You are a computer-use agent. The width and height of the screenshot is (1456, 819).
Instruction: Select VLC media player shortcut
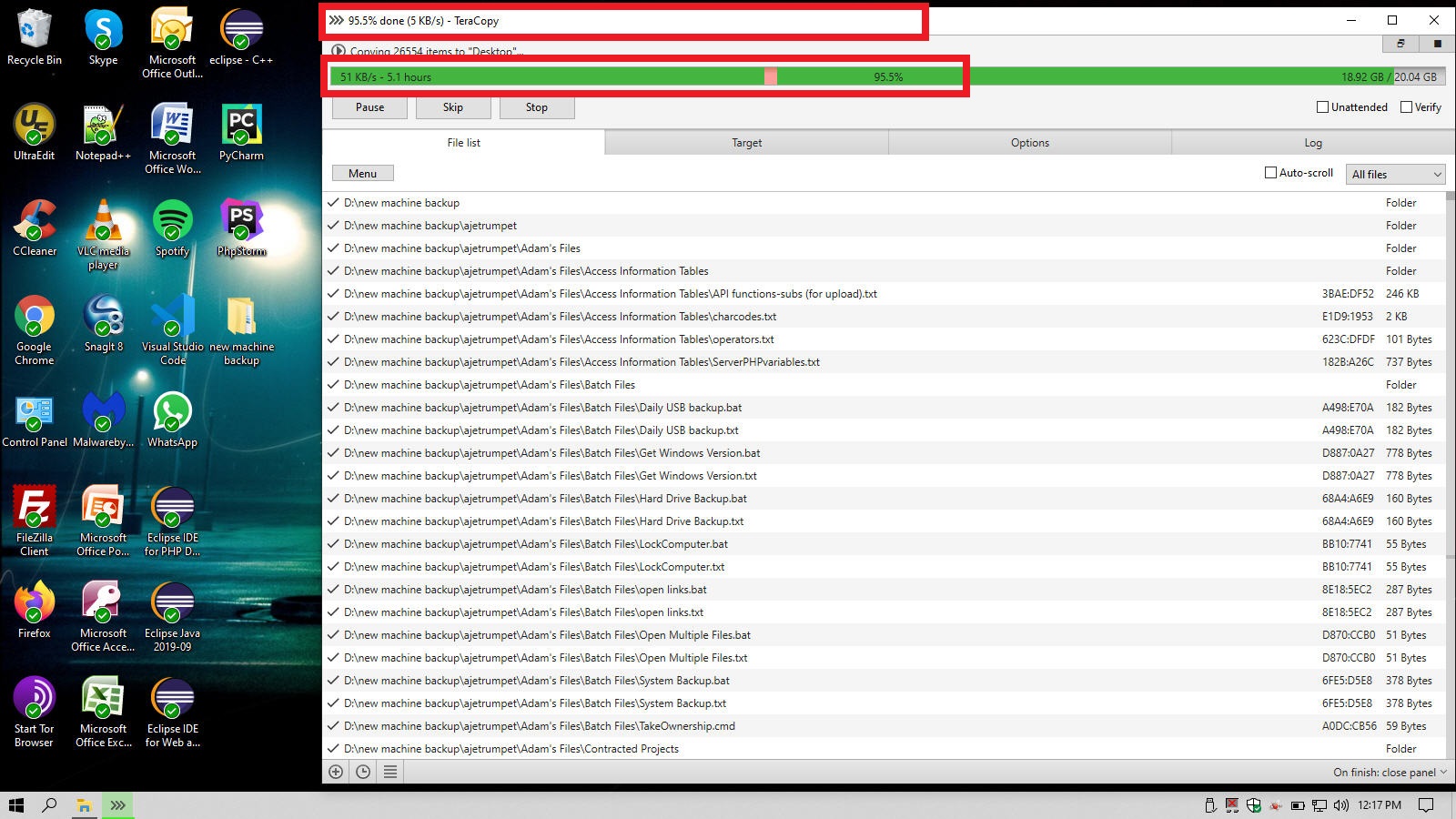103,235
